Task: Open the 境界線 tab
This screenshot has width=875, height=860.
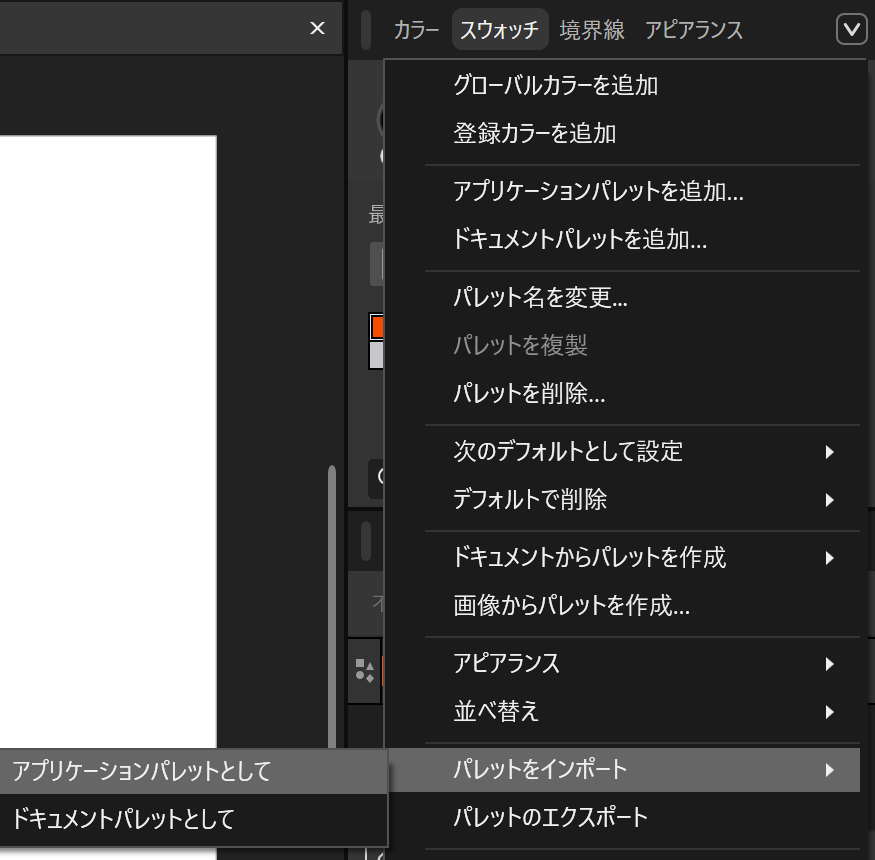Action: (x=592, y=30)
